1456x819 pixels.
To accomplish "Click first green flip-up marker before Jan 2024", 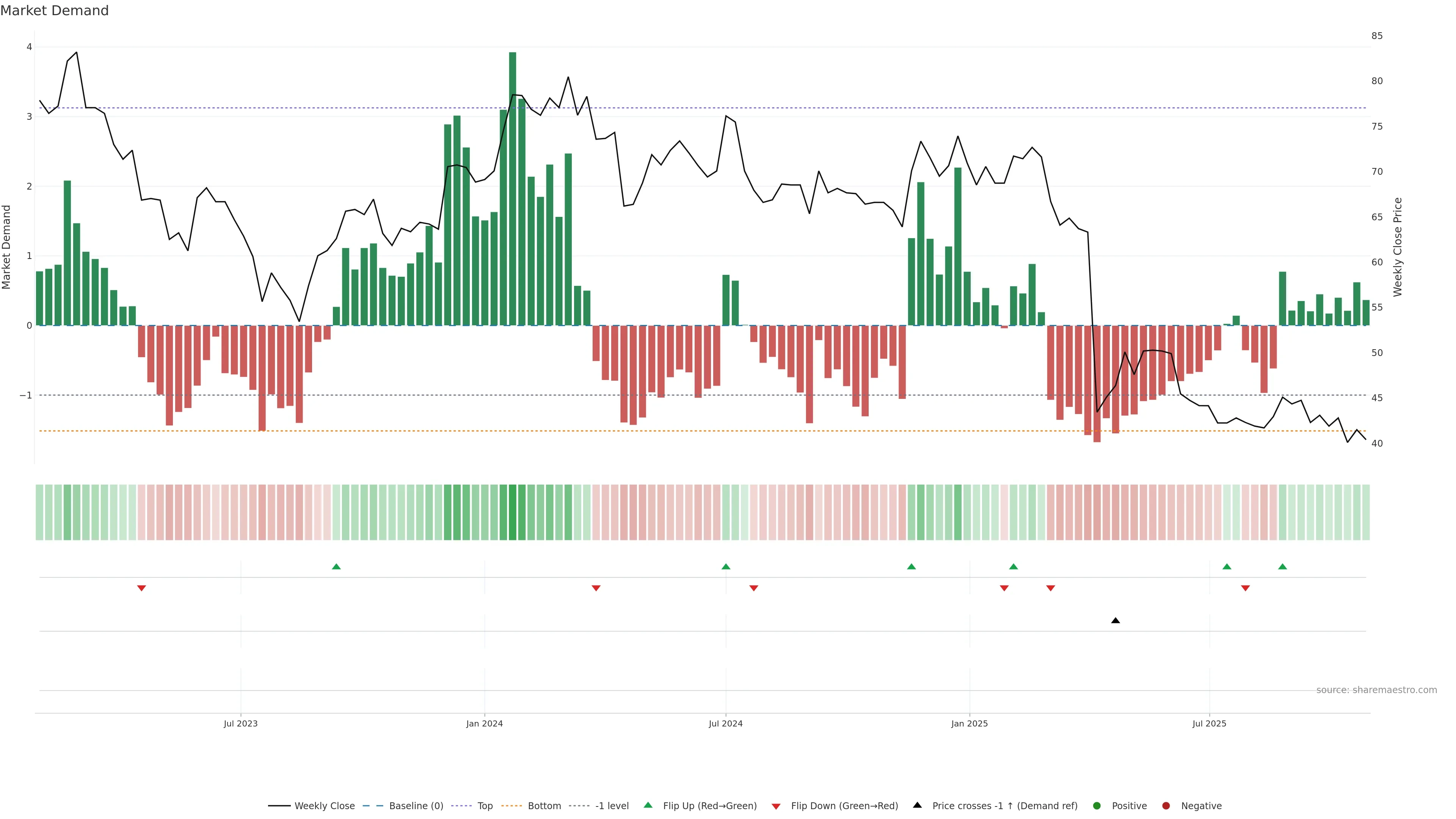I will (336, 566).
